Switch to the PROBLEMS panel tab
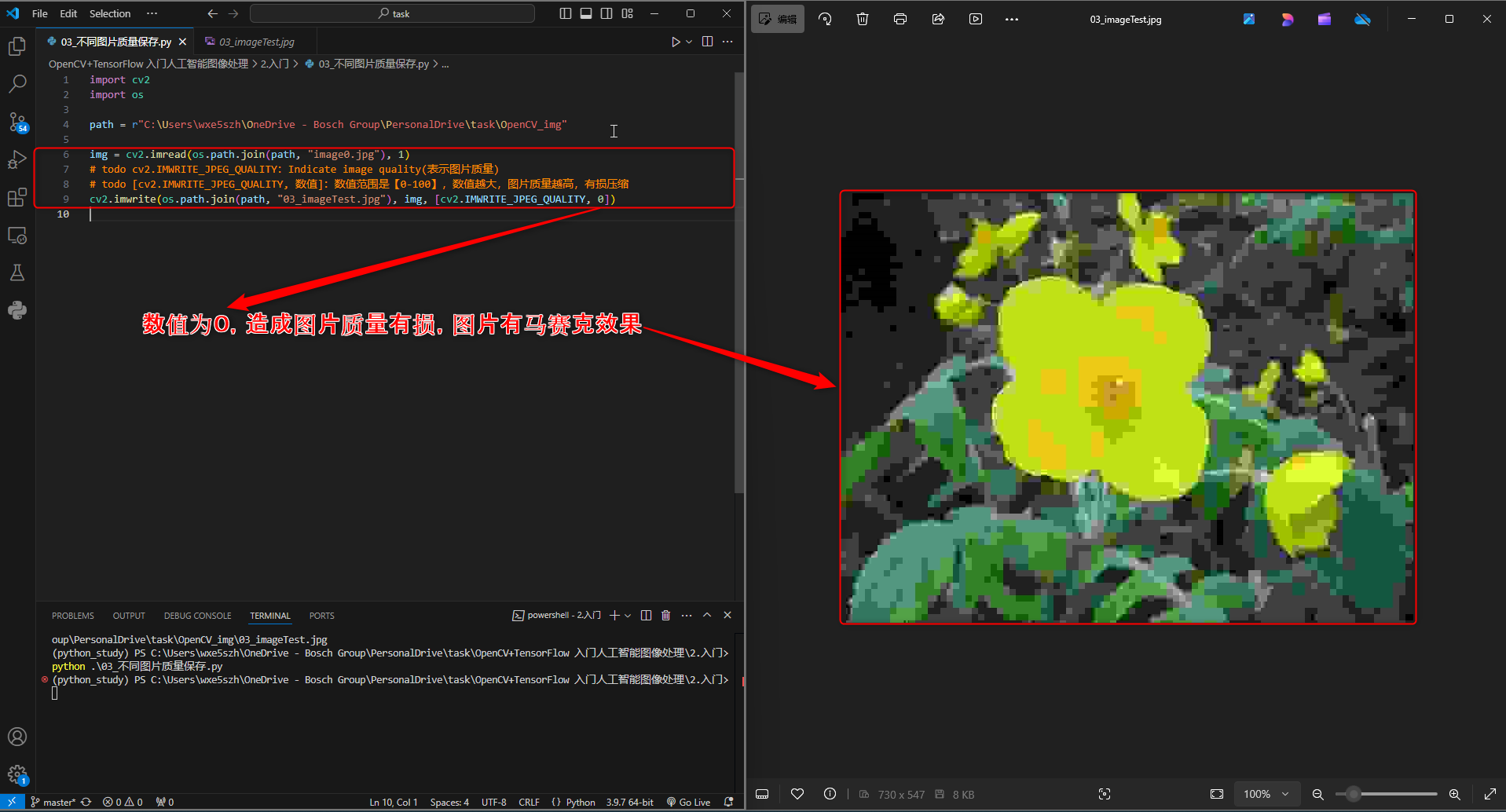Image resolution: width=1506 pixels, height=812 pixels. click(73, 616)
